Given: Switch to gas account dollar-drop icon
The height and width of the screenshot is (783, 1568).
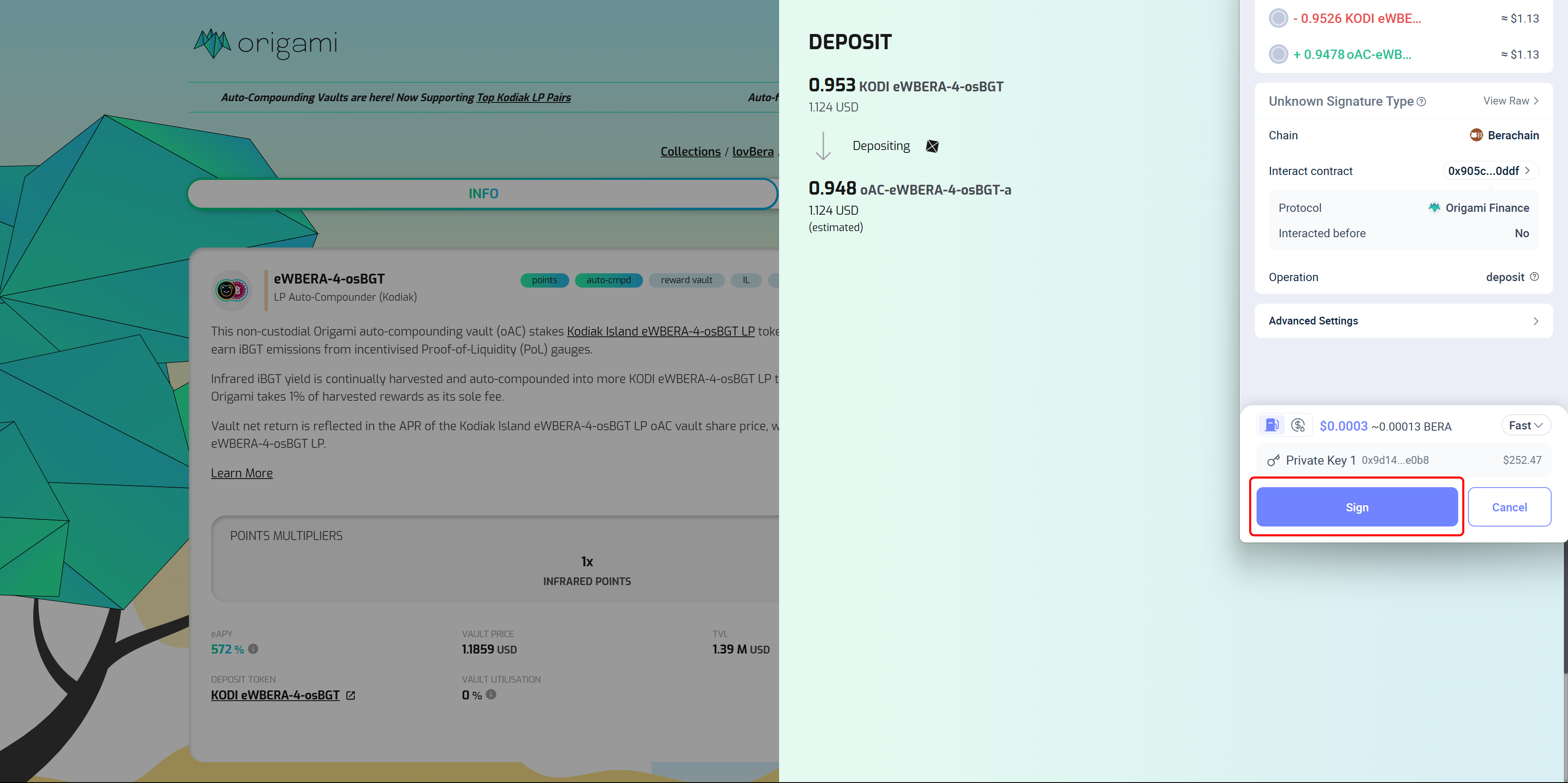Looking at the screenshot, I should [x=1298, y=425].
